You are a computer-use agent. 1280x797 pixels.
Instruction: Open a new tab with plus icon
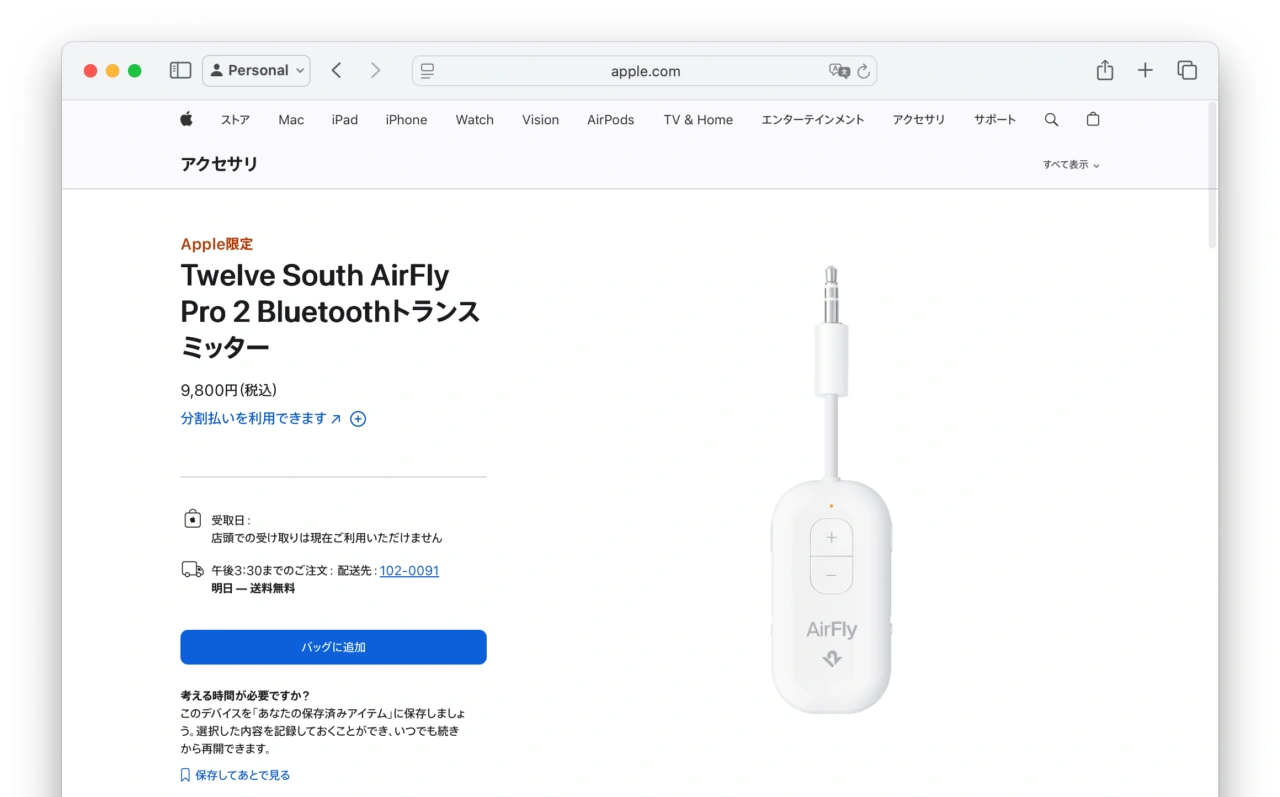1145,70
